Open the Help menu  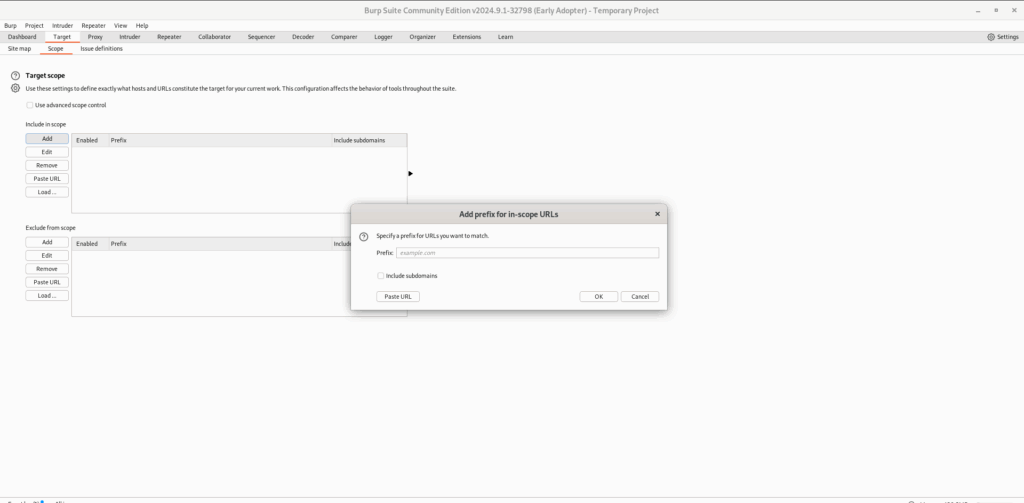coord(142,25)
